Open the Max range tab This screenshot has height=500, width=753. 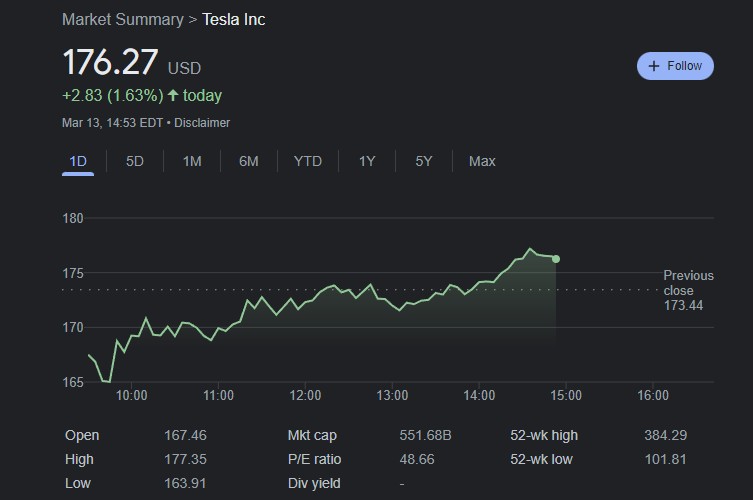point(482,161)
